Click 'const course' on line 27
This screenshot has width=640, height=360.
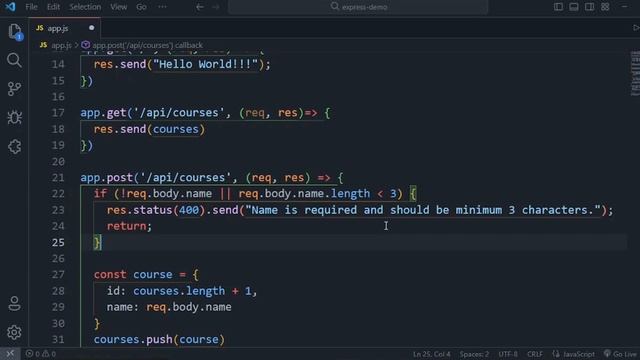133,275
